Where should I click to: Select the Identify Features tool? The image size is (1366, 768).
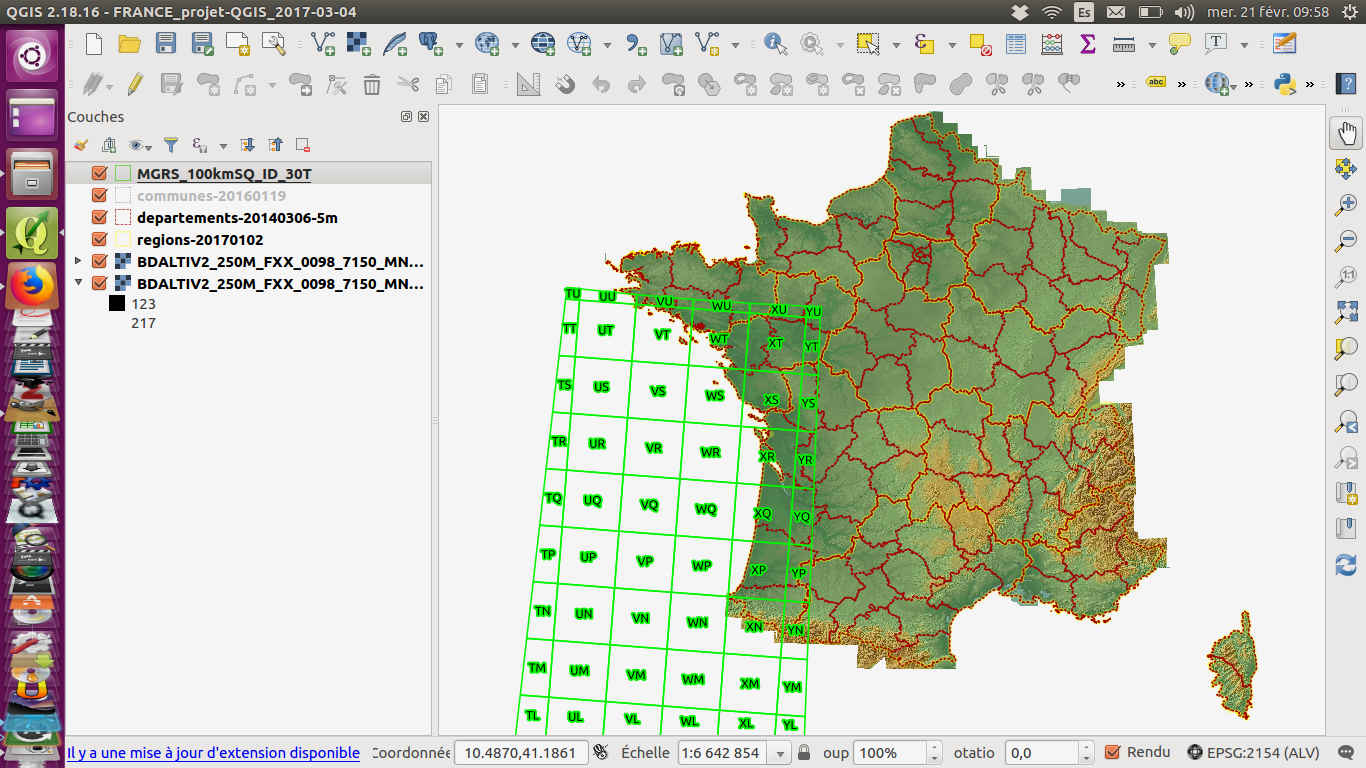tap(775, 43)
